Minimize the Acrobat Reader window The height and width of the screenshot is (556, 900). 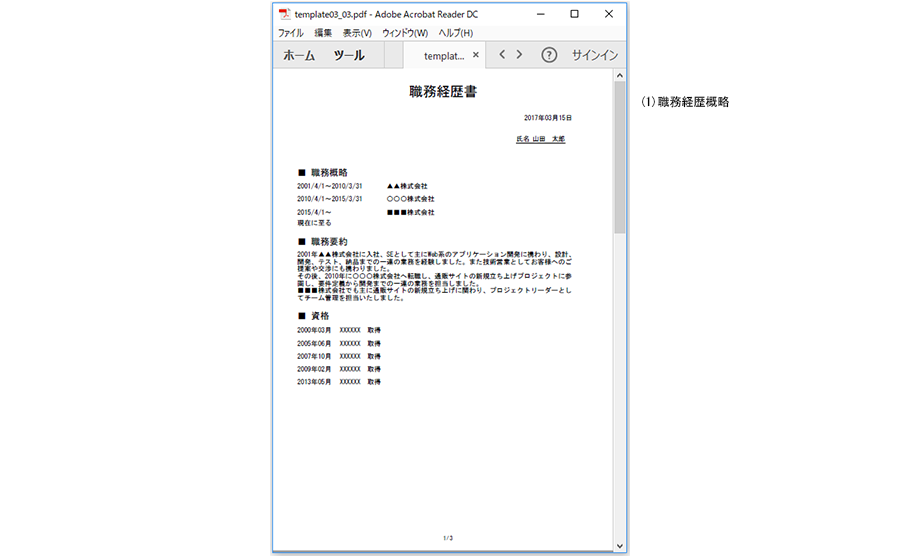click(541, 14)
